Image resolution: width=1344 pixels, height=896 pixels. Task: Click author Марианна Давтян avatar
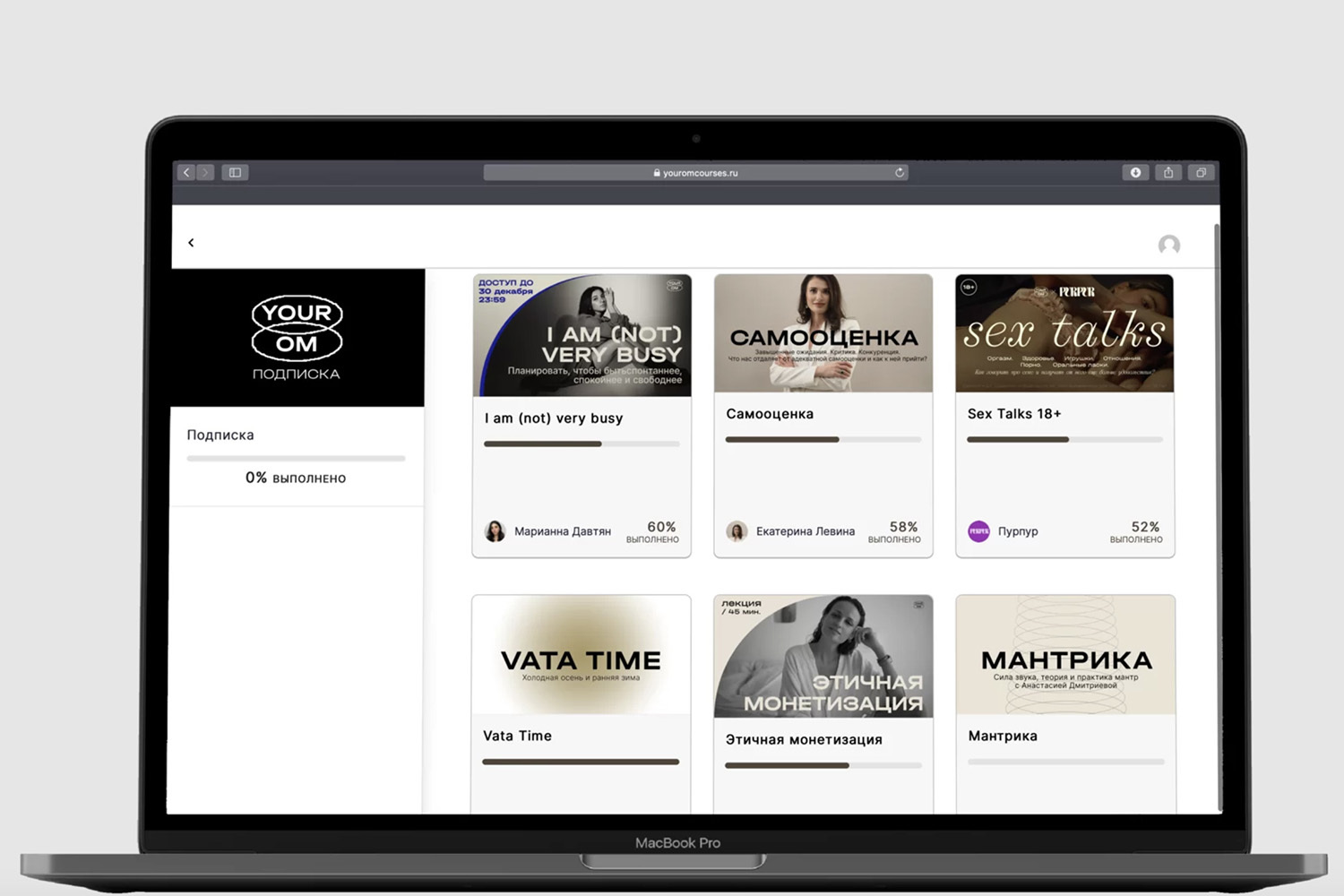(495, 531)
